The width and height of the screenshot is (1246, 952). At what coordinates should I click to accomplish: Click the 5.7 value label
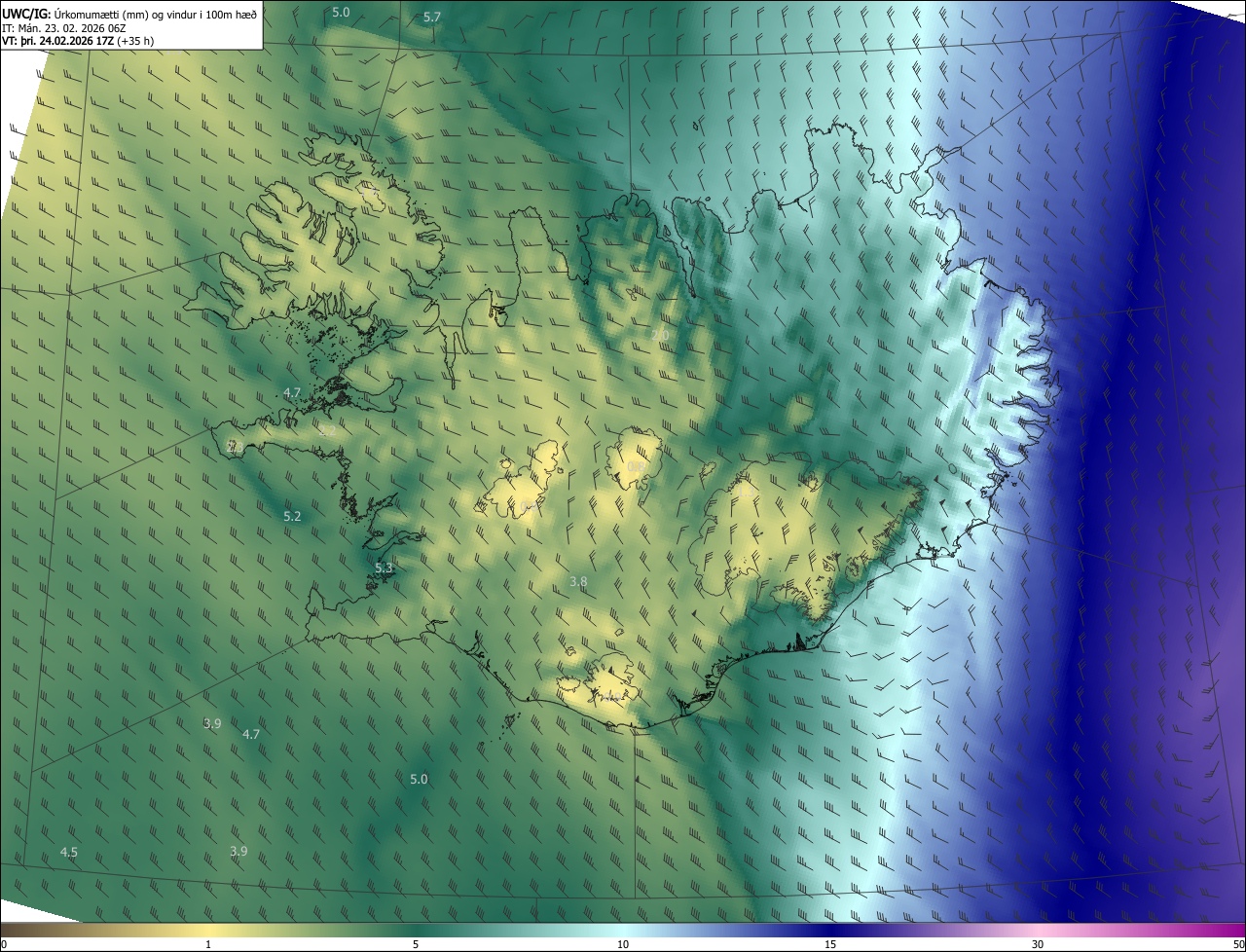432,18
